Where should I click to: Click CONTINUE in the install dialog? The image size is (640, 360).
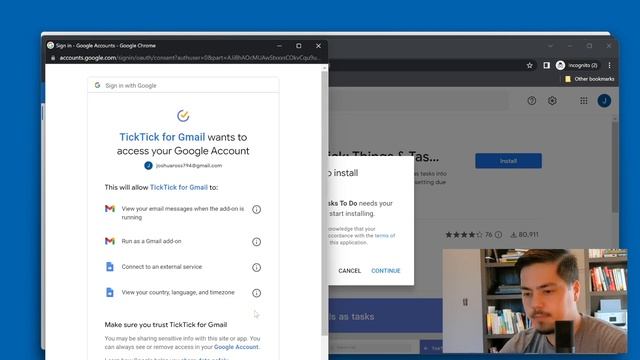point(386,271)
